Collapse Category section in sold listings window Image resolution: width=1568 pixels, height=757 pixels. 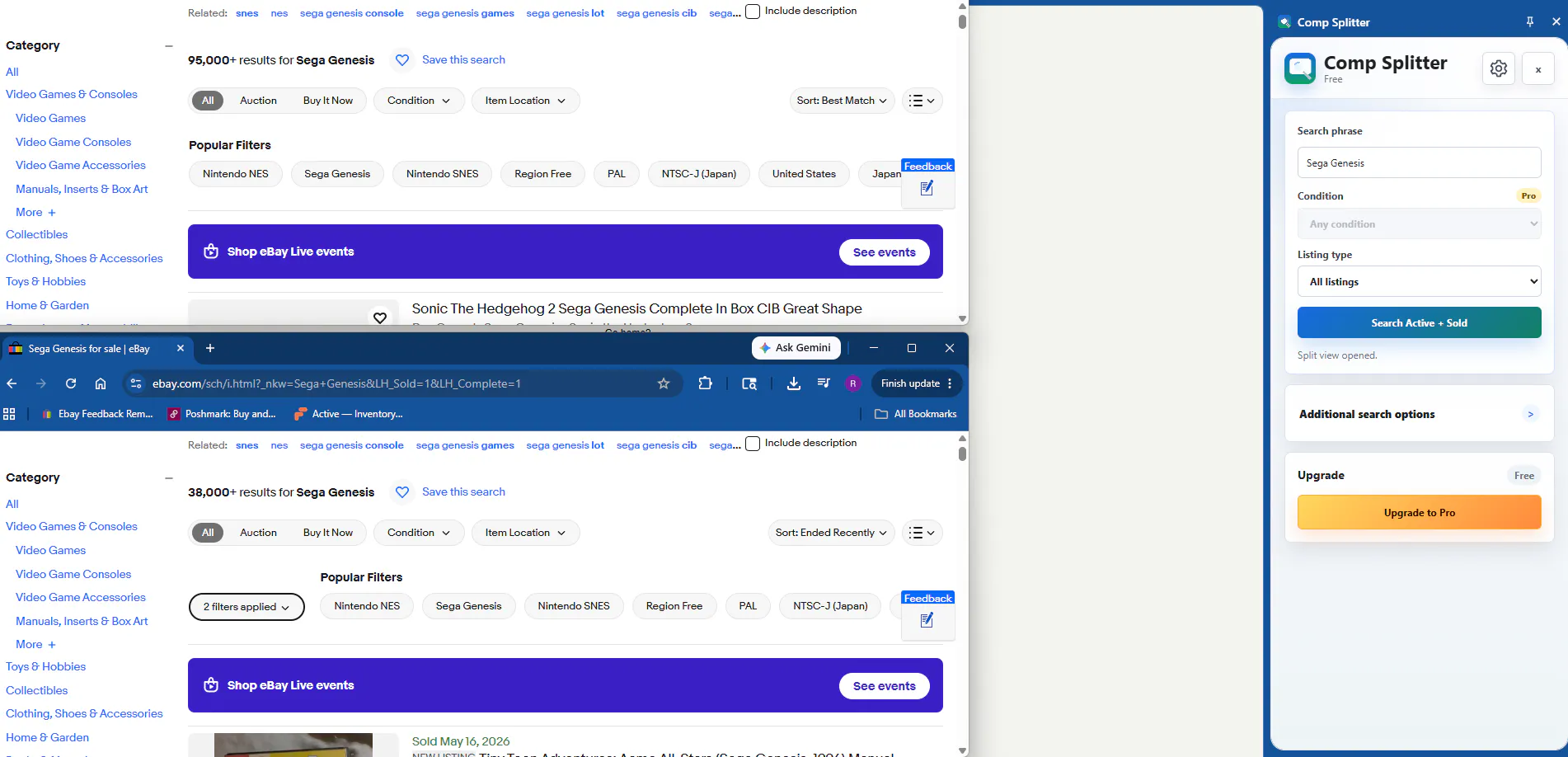pyautogui.click(x=168, y=478)
